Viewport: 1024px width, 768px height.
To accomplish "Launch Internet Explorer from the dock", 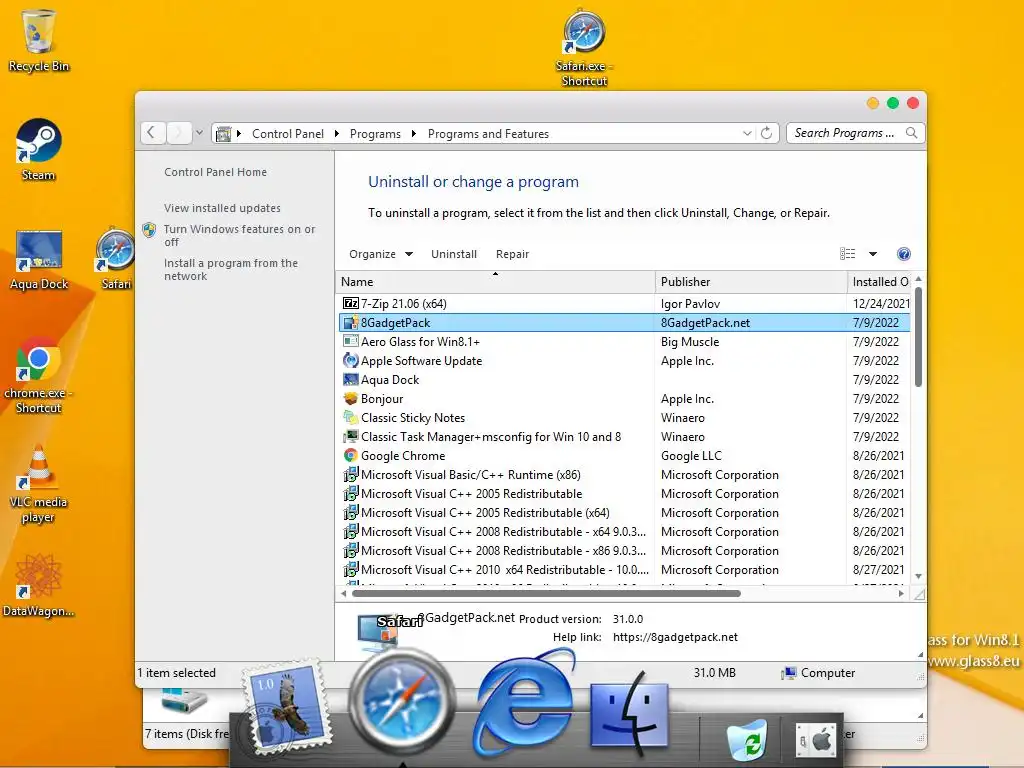I will [x=525, y=702].
